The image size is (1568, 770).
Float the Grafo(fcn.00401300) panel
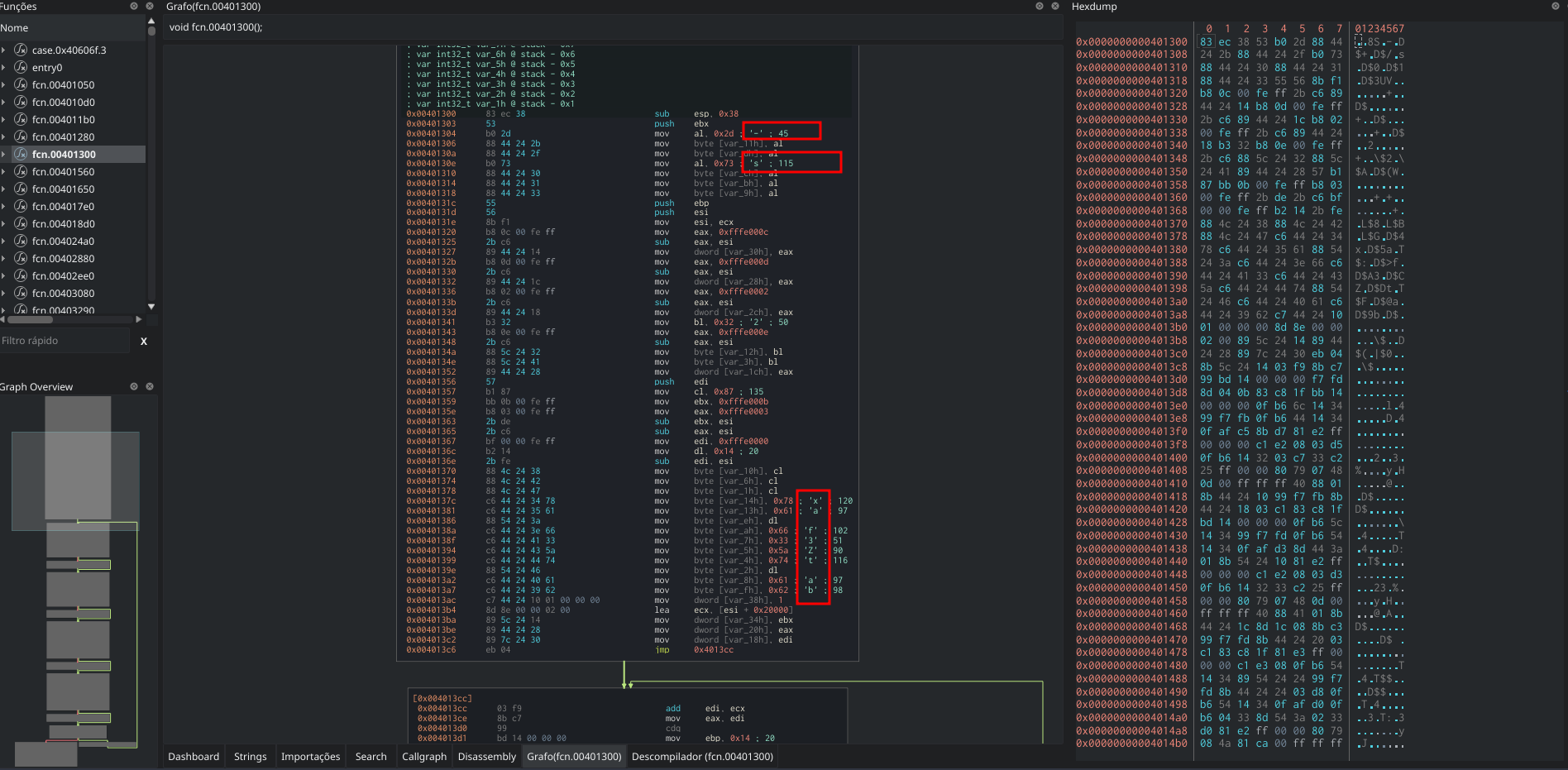pyautogui.click(x=1040, y=6)
